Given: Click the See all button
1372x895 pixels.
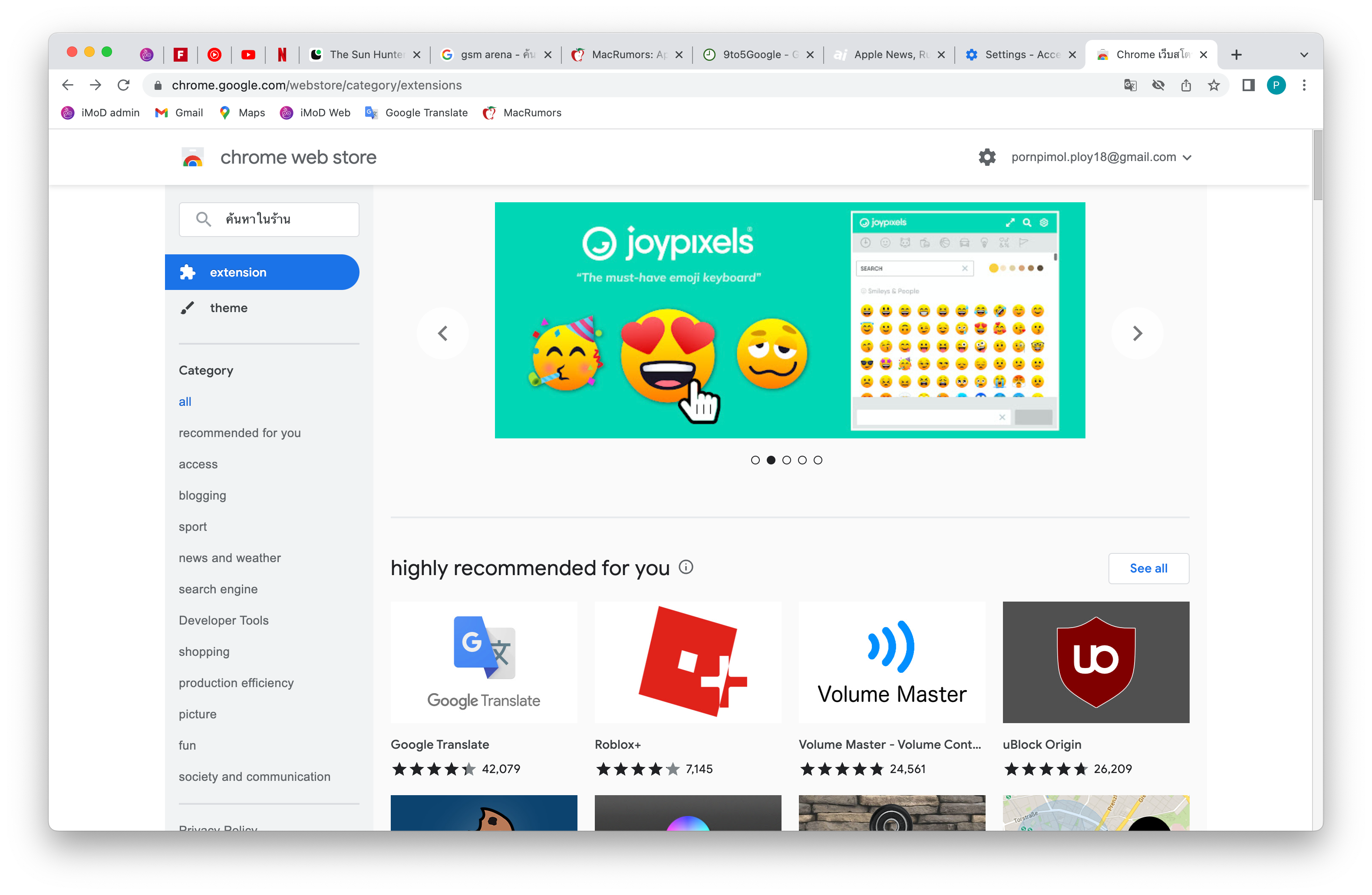Looking at the screenshot, I should [x=1148, y=568].
